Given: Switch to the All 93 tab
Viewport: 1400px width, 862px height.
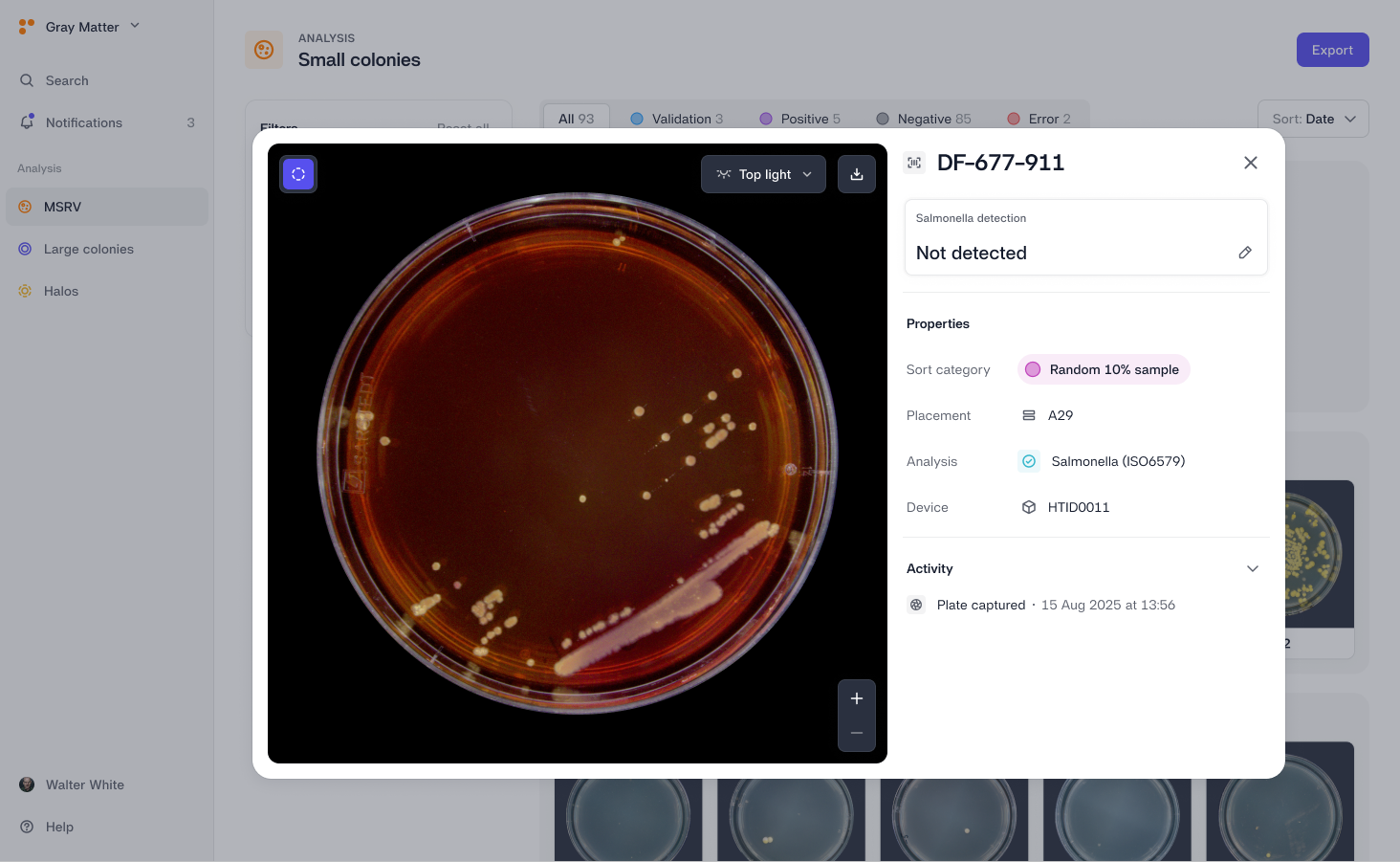Looking at the screenshot, I should [x=576, y=119].
